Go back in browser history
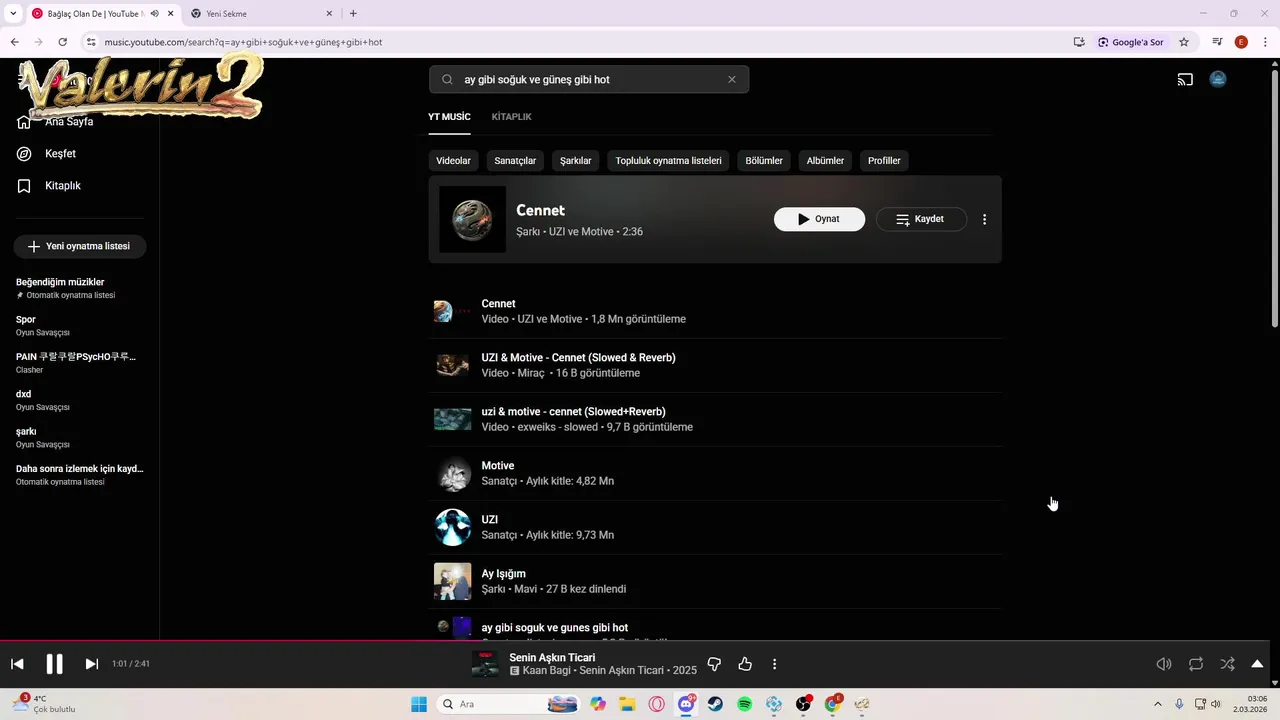Image resolution: width=1280 pixels, height=720 pixels. [14, 42]
